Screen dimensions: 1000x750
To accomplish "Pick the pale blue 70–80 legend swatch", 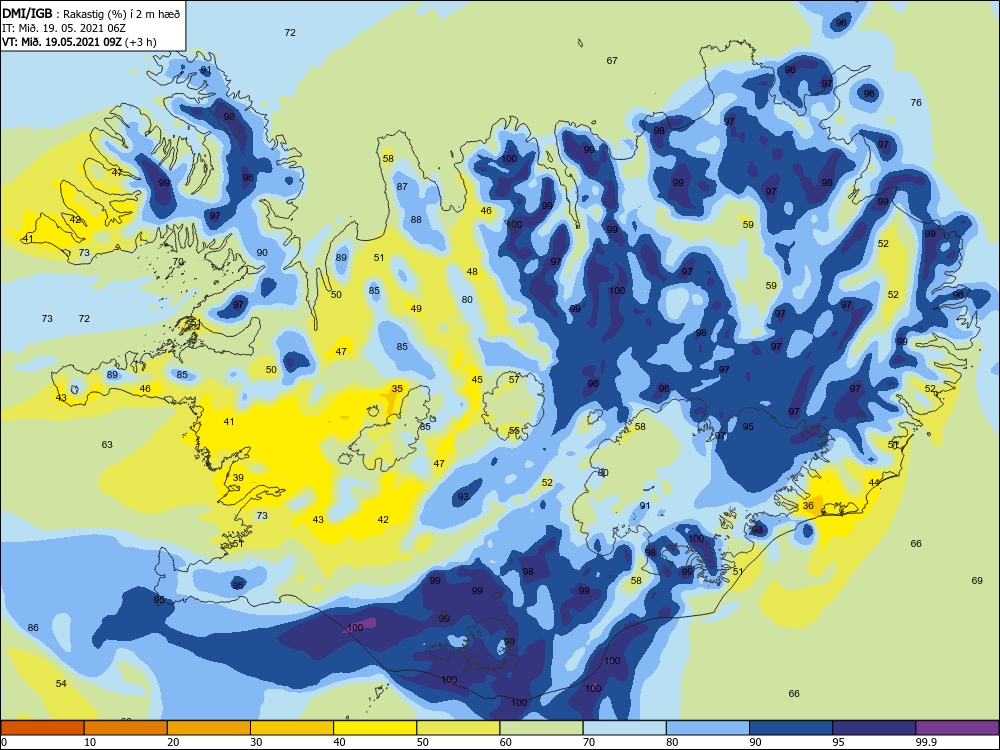I will [x=624, y=728].
